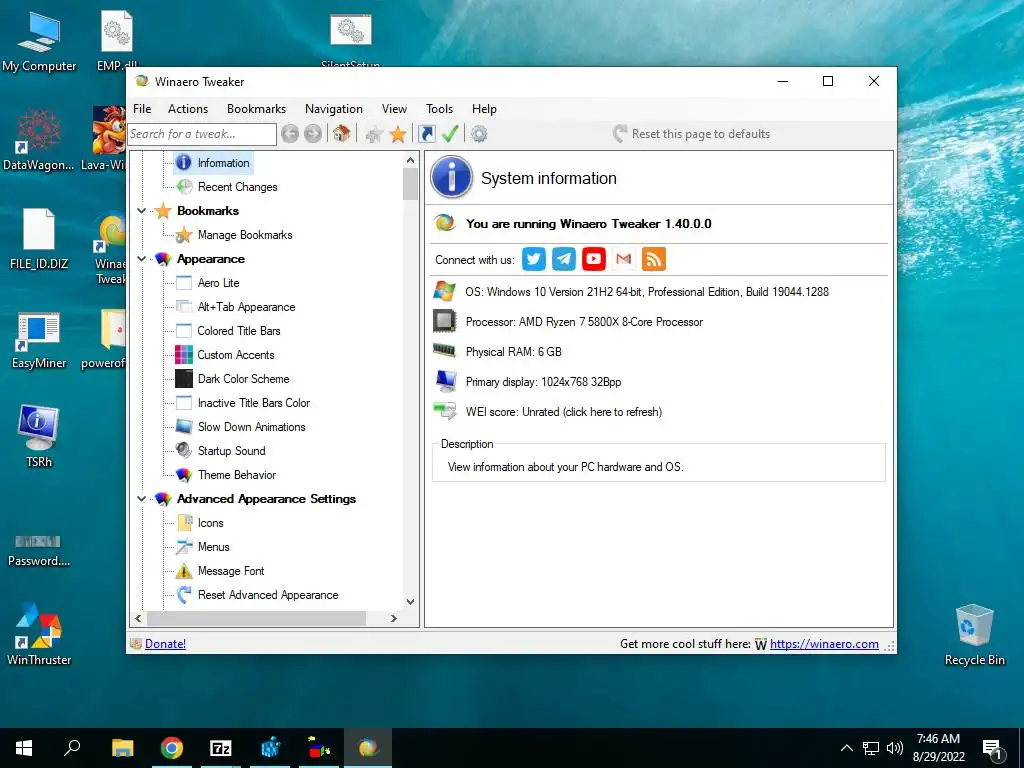Open settings with the gear toolbar icon
Screen dimensions: 1024x768
[x=479, y=134]
